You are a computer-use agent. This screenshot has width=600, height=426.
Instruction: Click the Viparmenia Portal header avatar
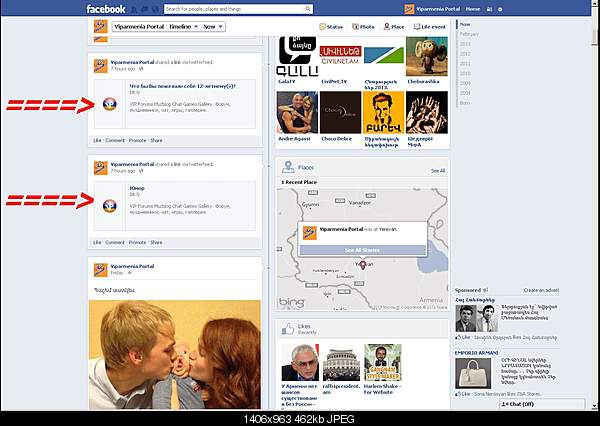click(x=101, y=26)
